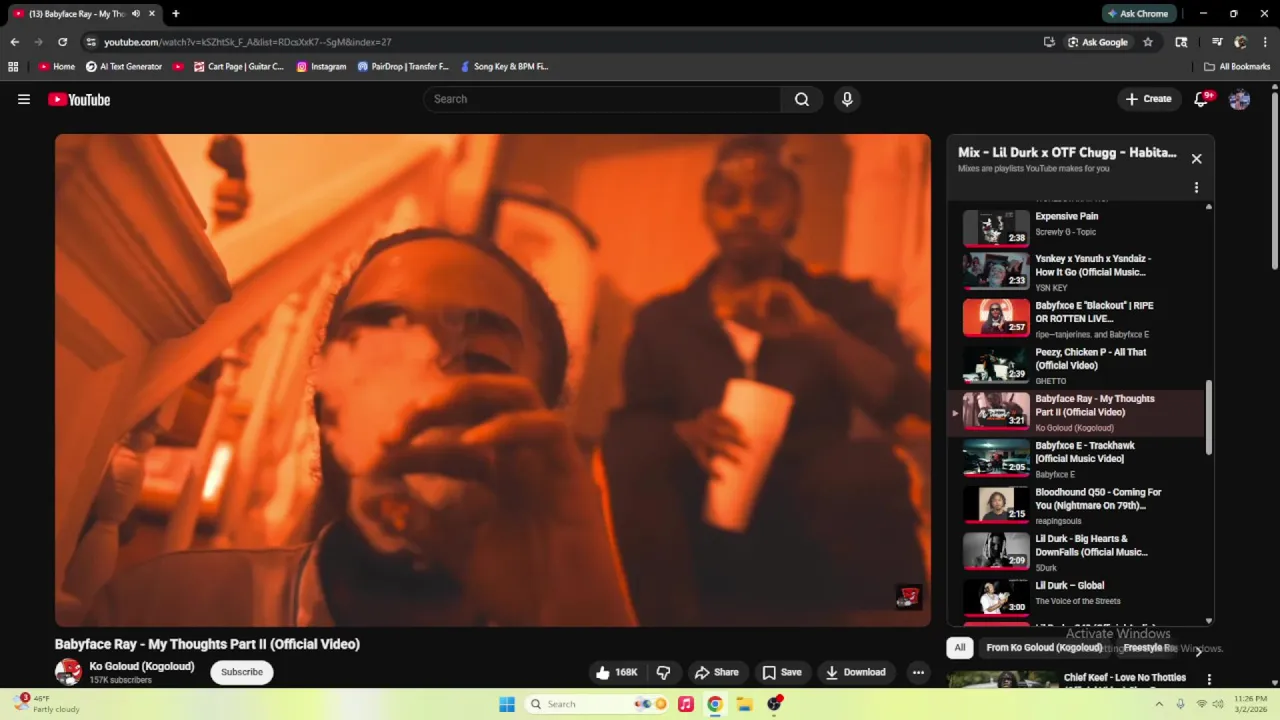
Task: Share the video
Action: coord(717,672)
